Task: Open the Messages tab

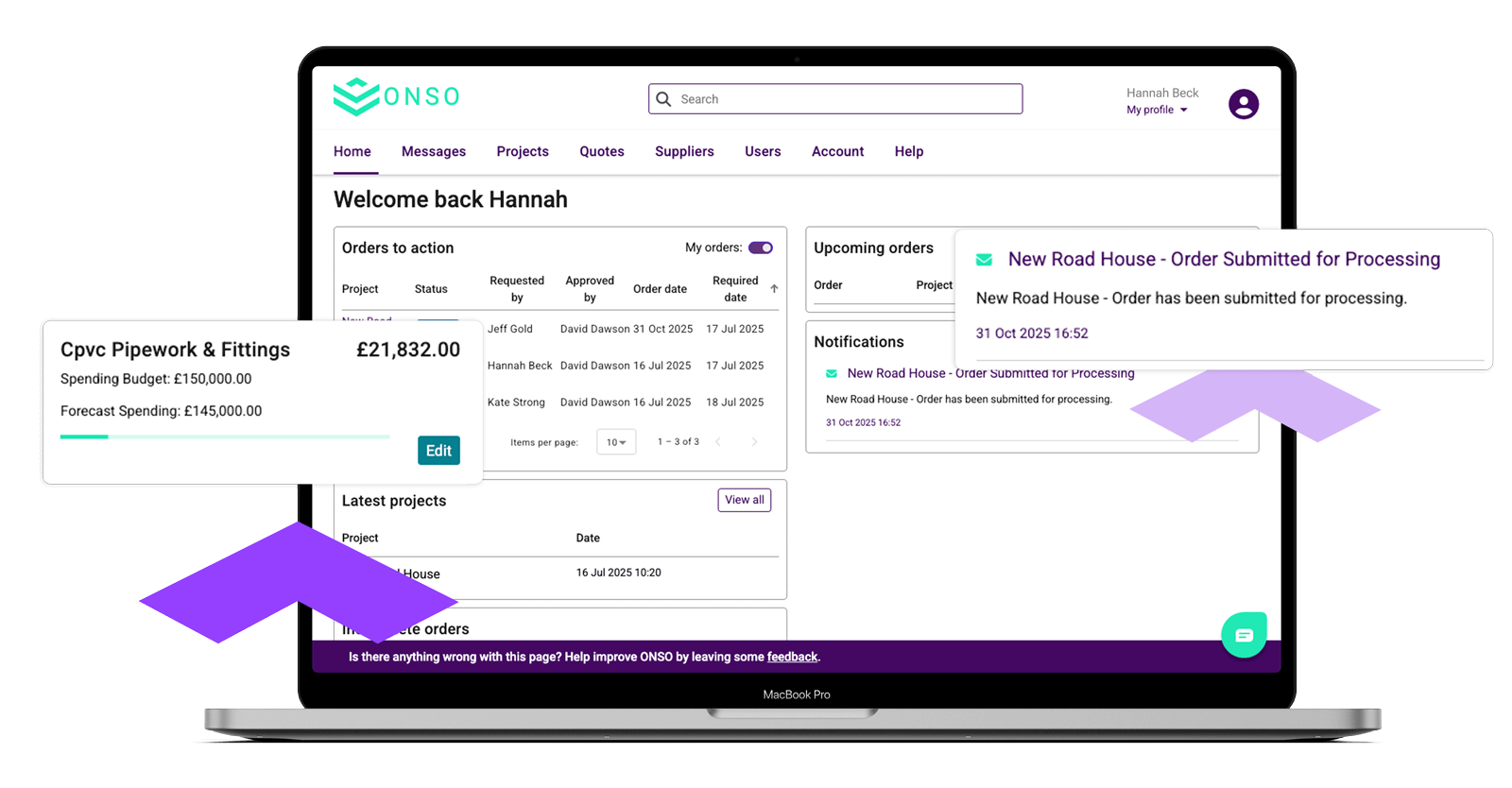Action: pos(434,151)
